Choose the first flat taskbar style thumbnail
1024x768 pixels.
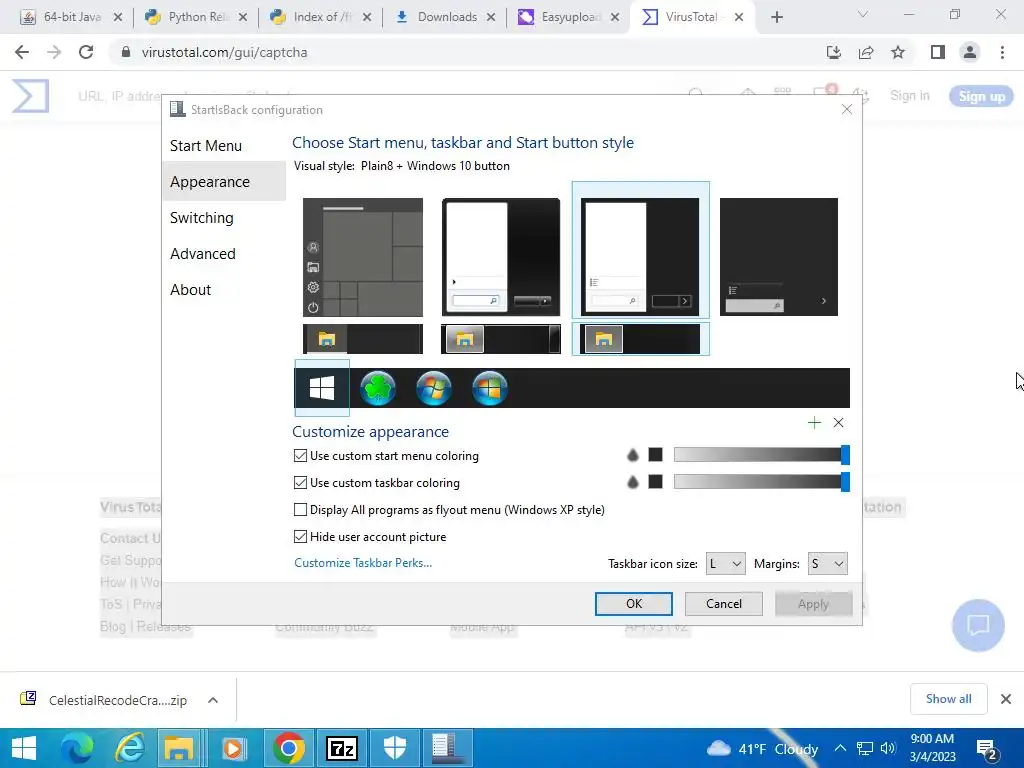click(363, 339)
